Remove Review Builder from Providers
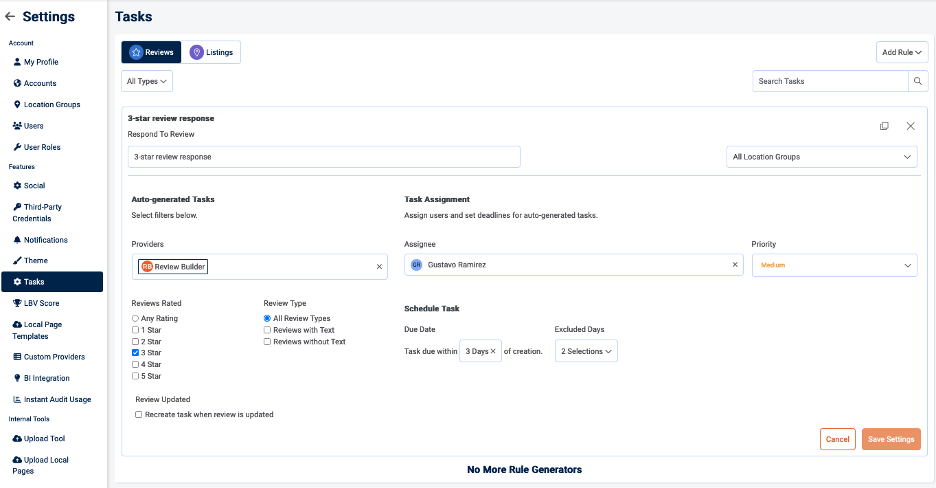936x488 pixels. tap(379, 267)
